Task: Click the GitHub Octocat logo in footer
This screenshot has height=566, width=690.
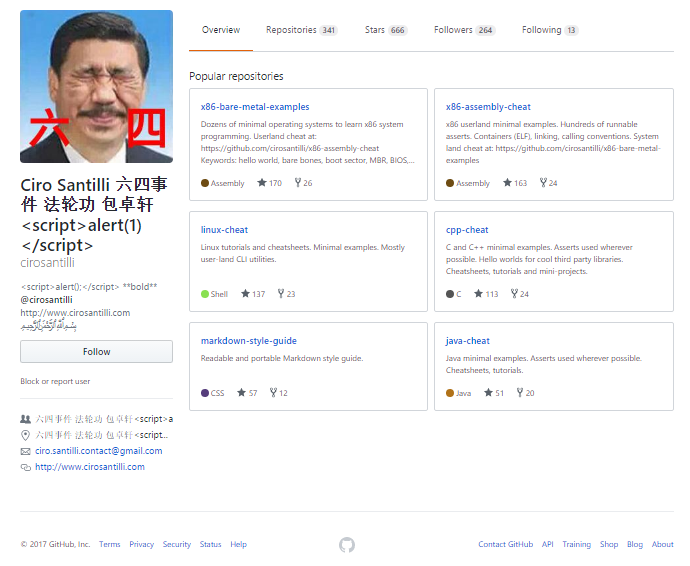Action: [347, 545]
